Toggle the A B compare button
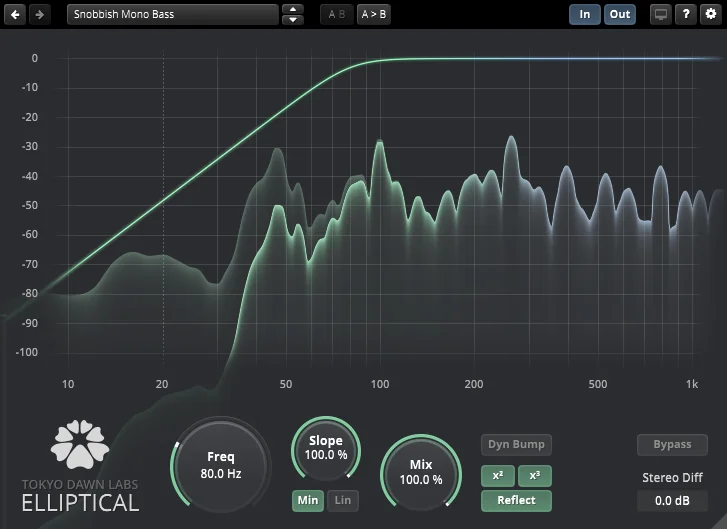This screenshot has height=529, width=727. coord(337,14)
